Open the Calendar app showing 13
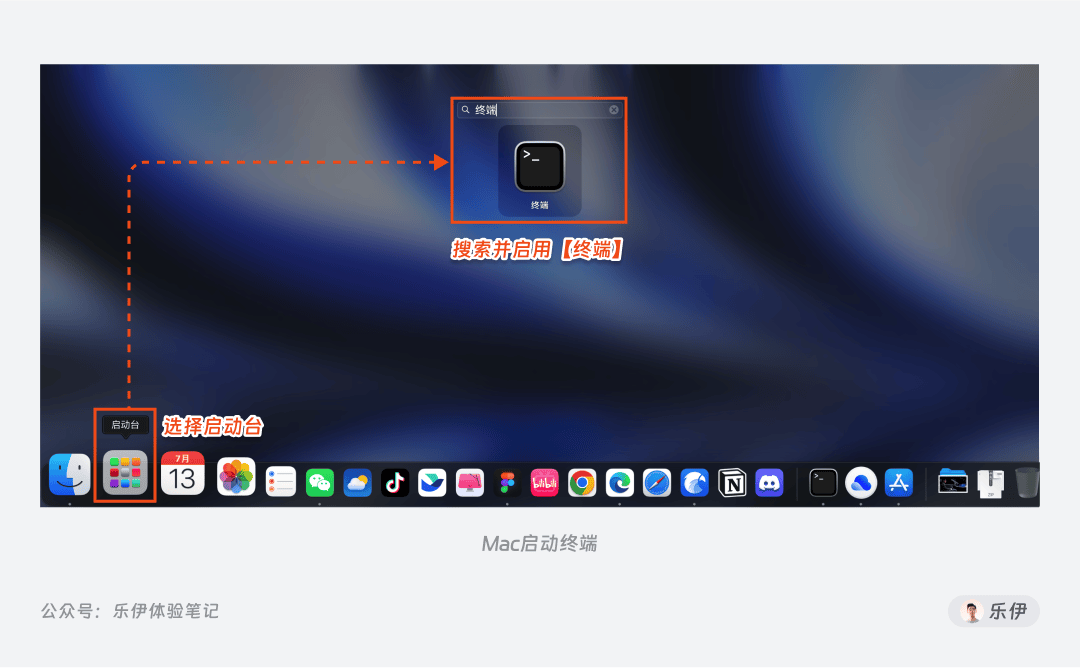The height and width of the screenshot is (668, 1080). 183,474
